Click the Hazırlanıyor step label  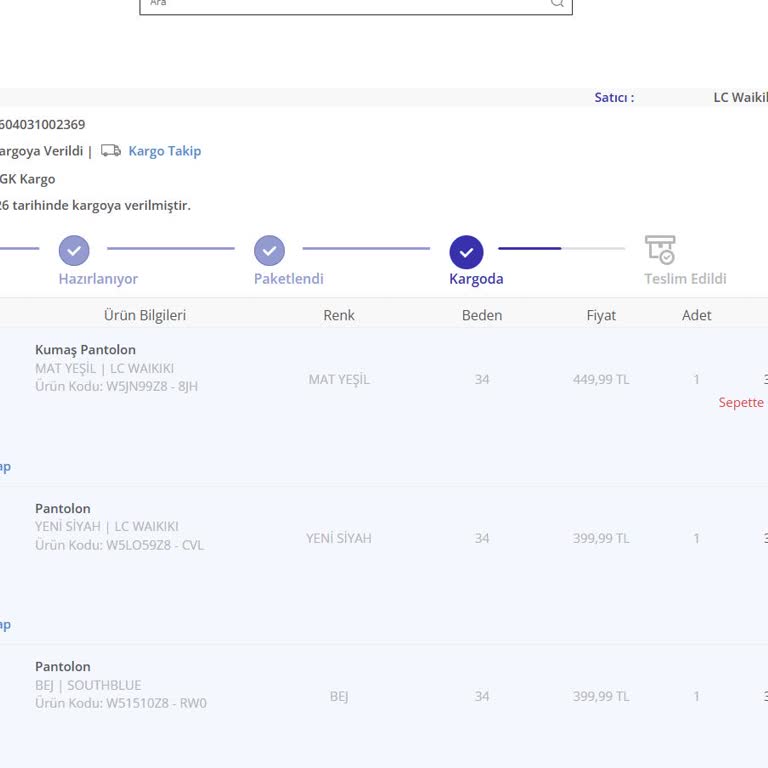[98, 279]
